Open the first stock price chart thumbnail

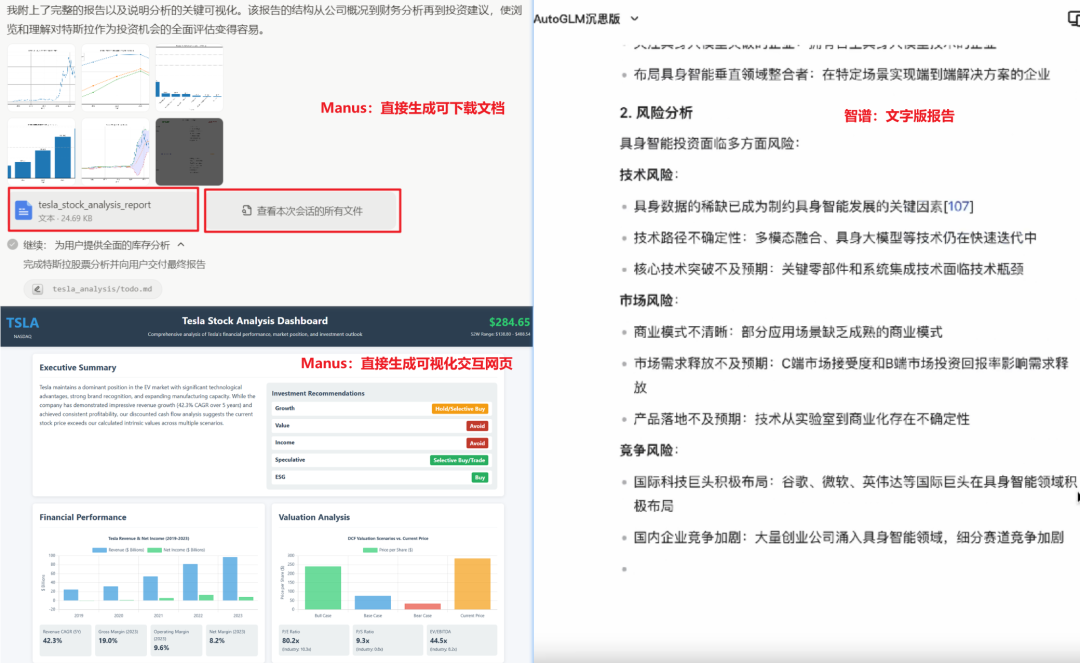(40, 77)
